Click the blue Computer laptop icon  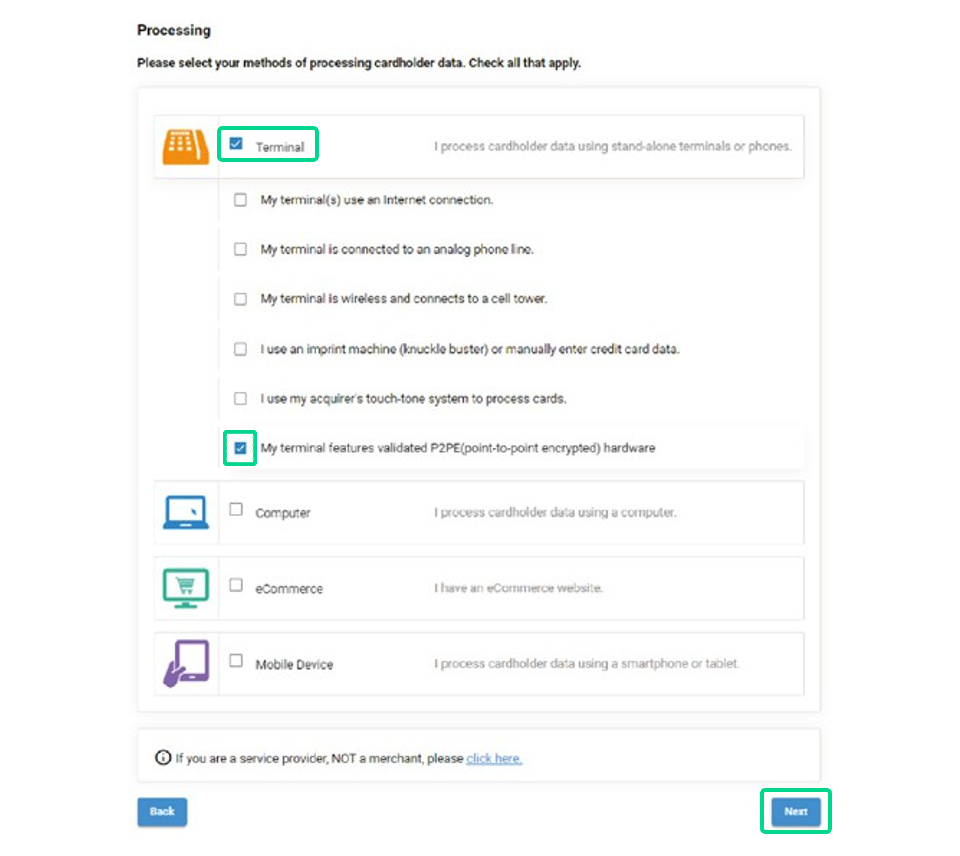coord(185,512)
